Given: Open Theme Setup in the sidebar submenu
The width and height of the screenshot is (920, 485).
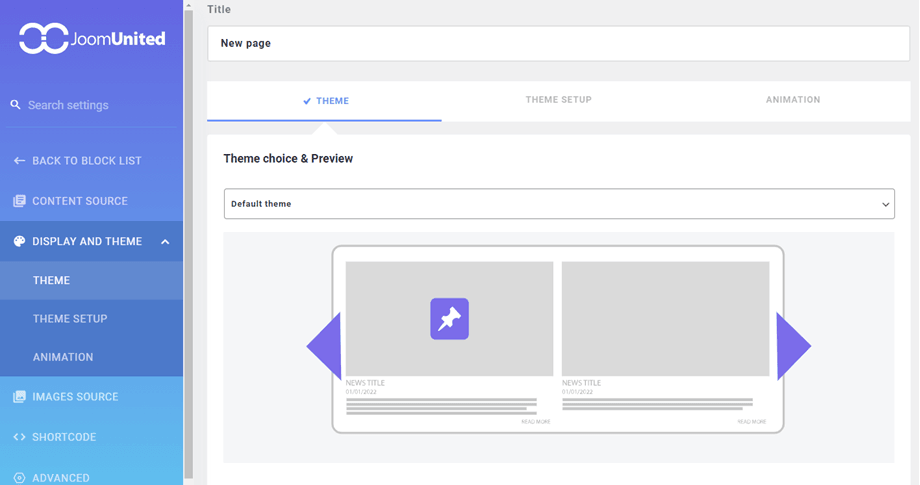Looking at the screenshot, I should point(70,319).
